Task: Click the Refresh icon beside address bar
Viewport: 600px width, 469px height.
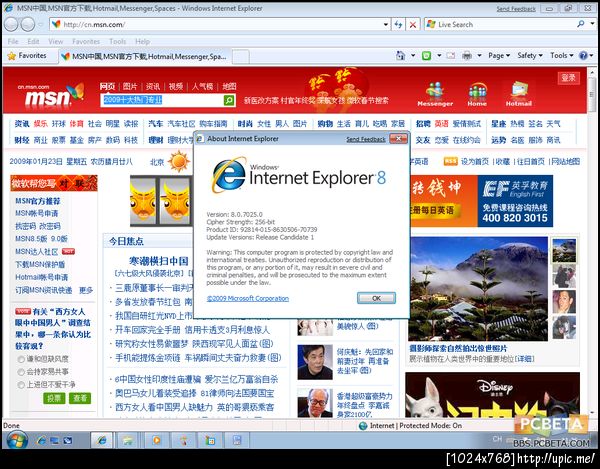Action: pyautogui.click(x=398, y=24)
